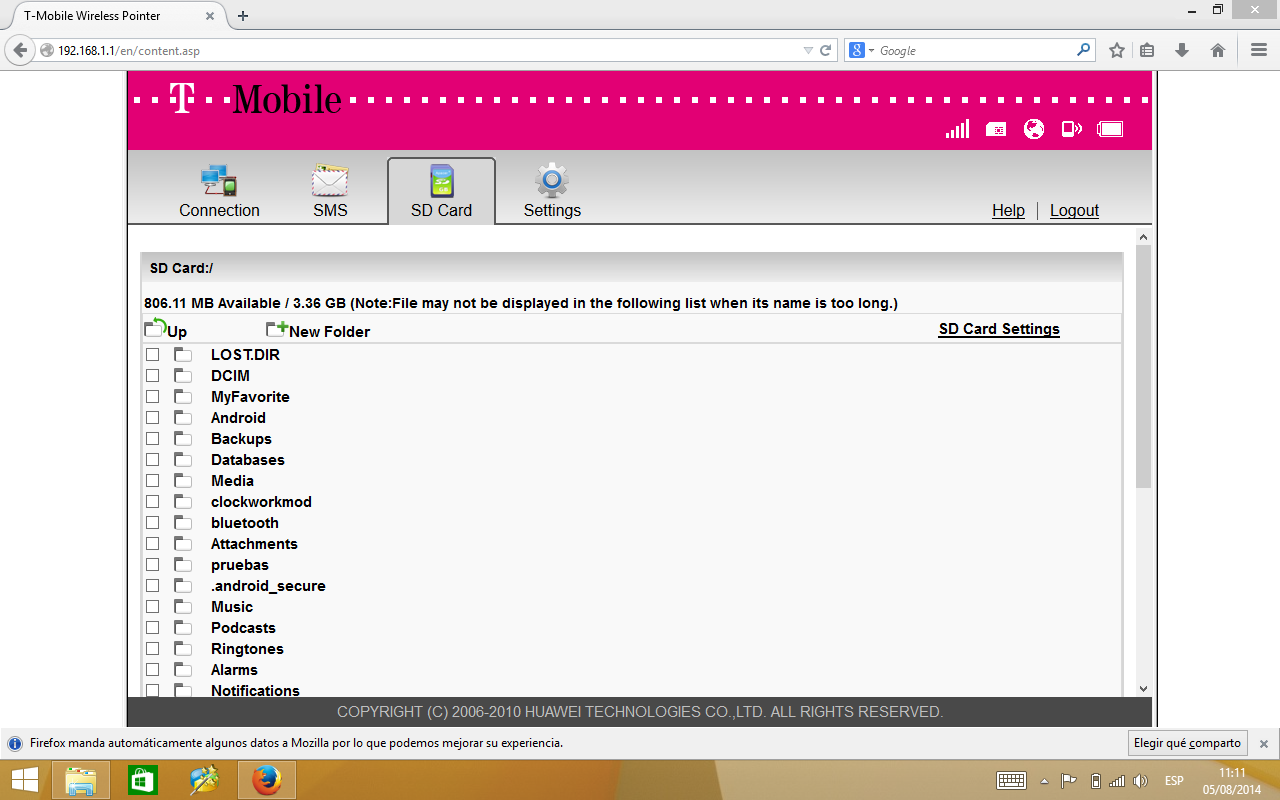Click the signal strength bars icon
The height and width of the screenshot is (800, 1280).
click(957, 129)
